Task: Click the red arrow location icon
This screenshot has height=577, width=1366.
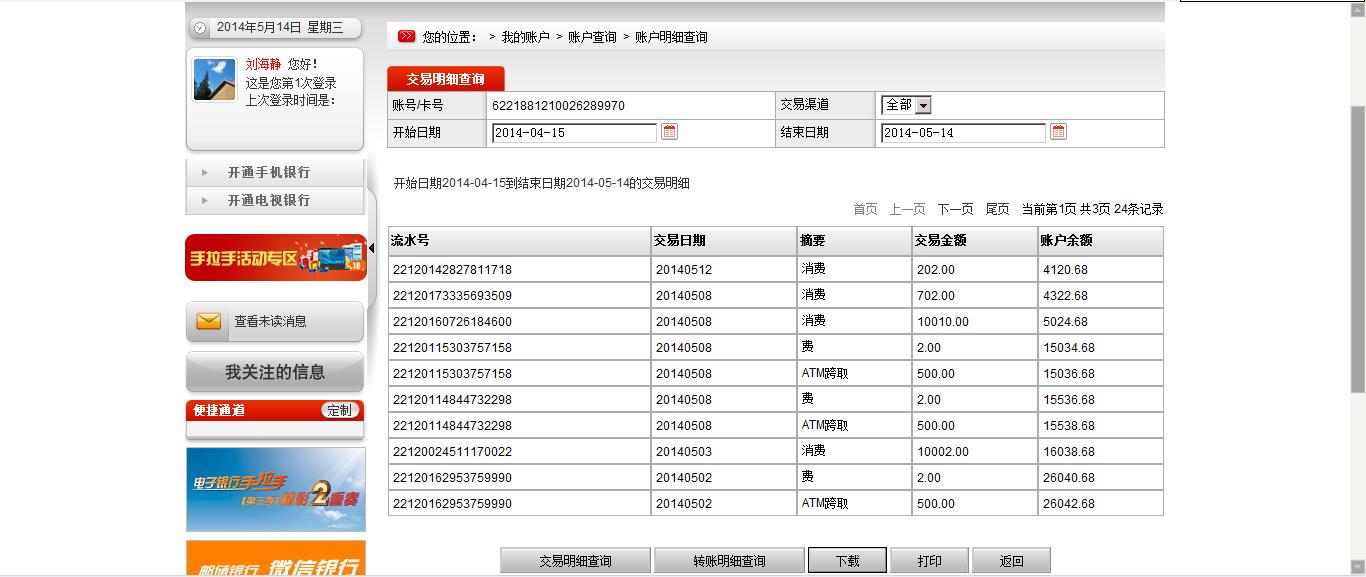Action: click(406, 37)
